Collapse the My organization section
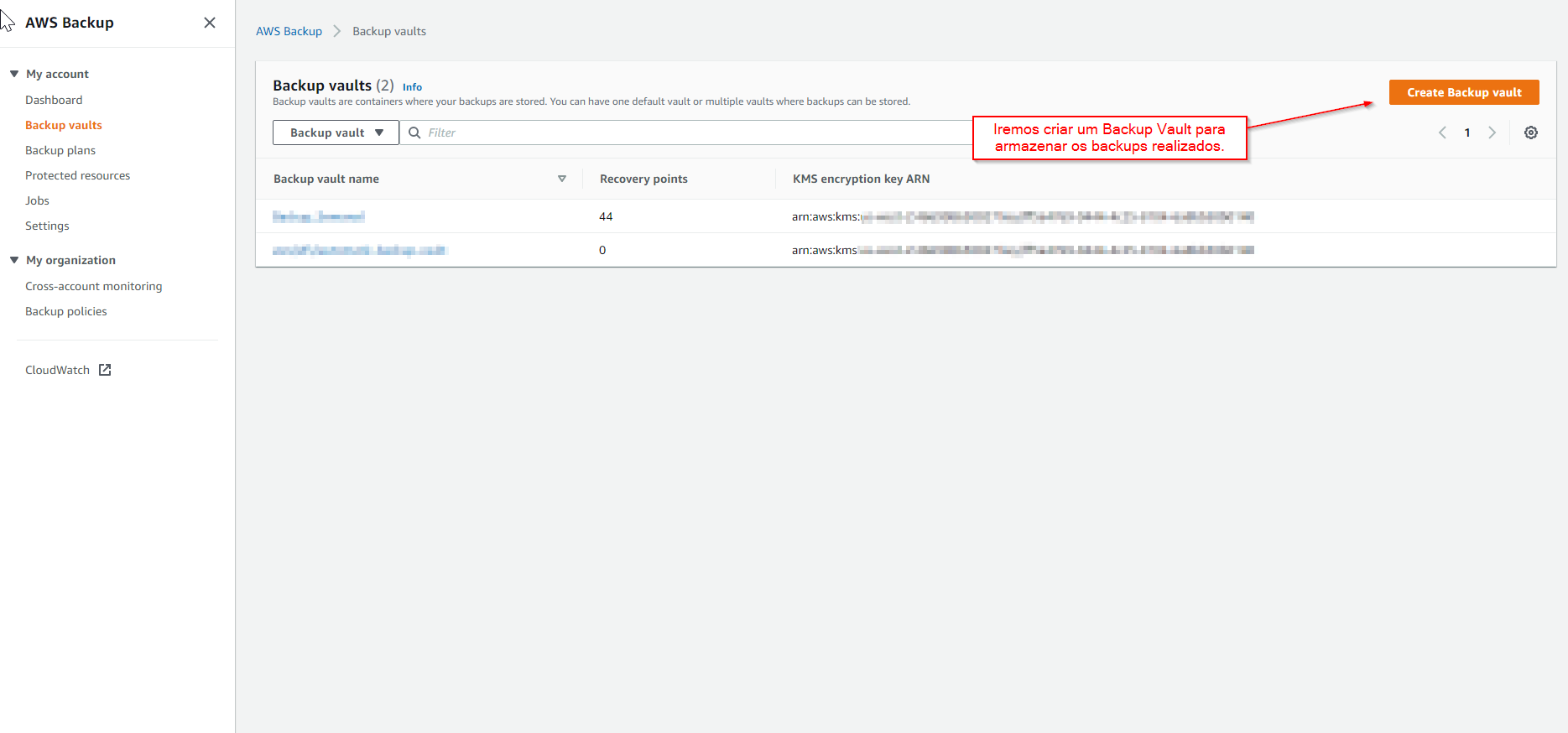This screenshot has height=733, width=1568. click(14, 260)
